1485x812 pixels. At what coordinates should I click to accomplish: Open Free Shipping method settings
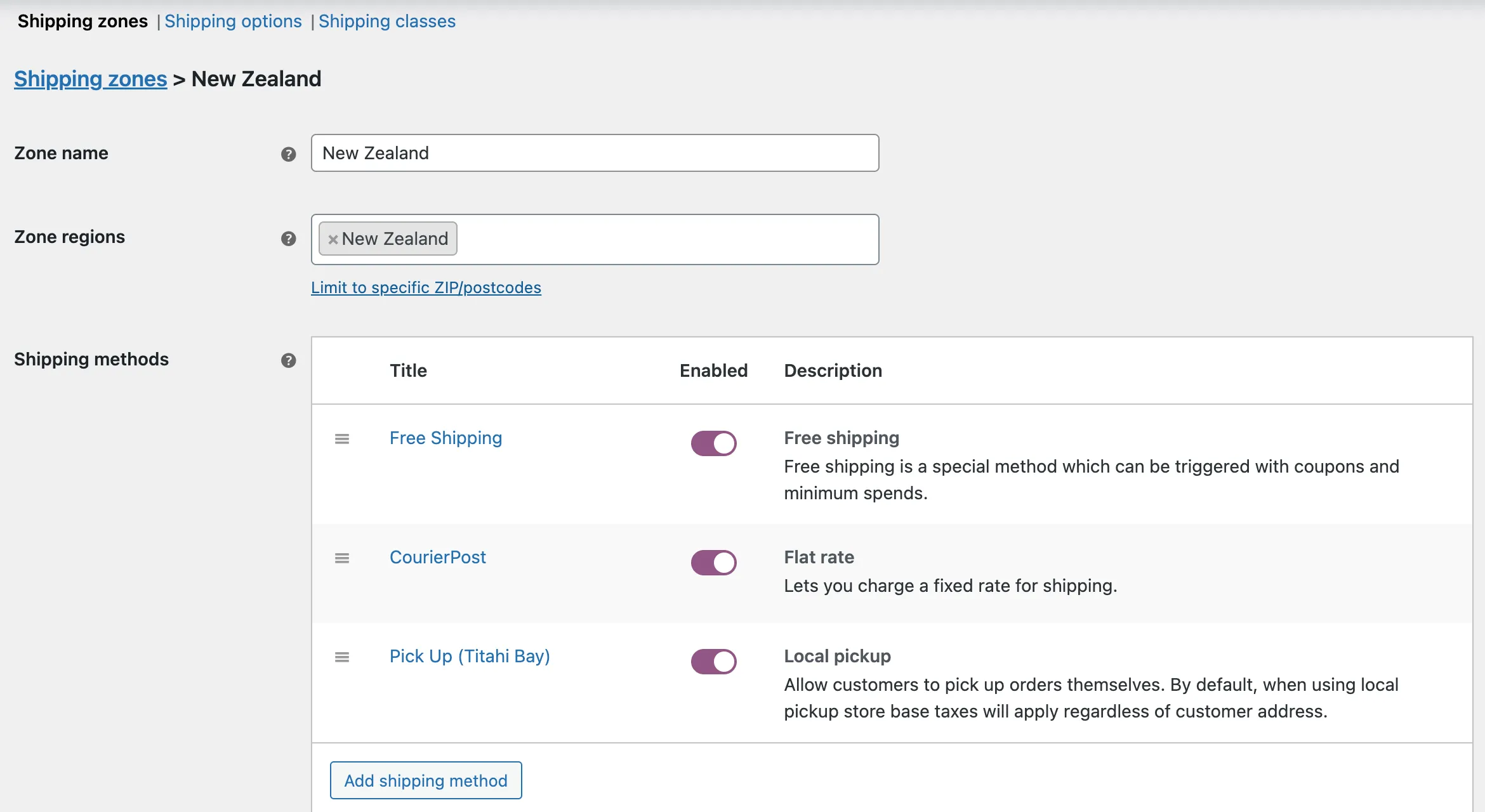pyautogui.click(x=445, y=438)
